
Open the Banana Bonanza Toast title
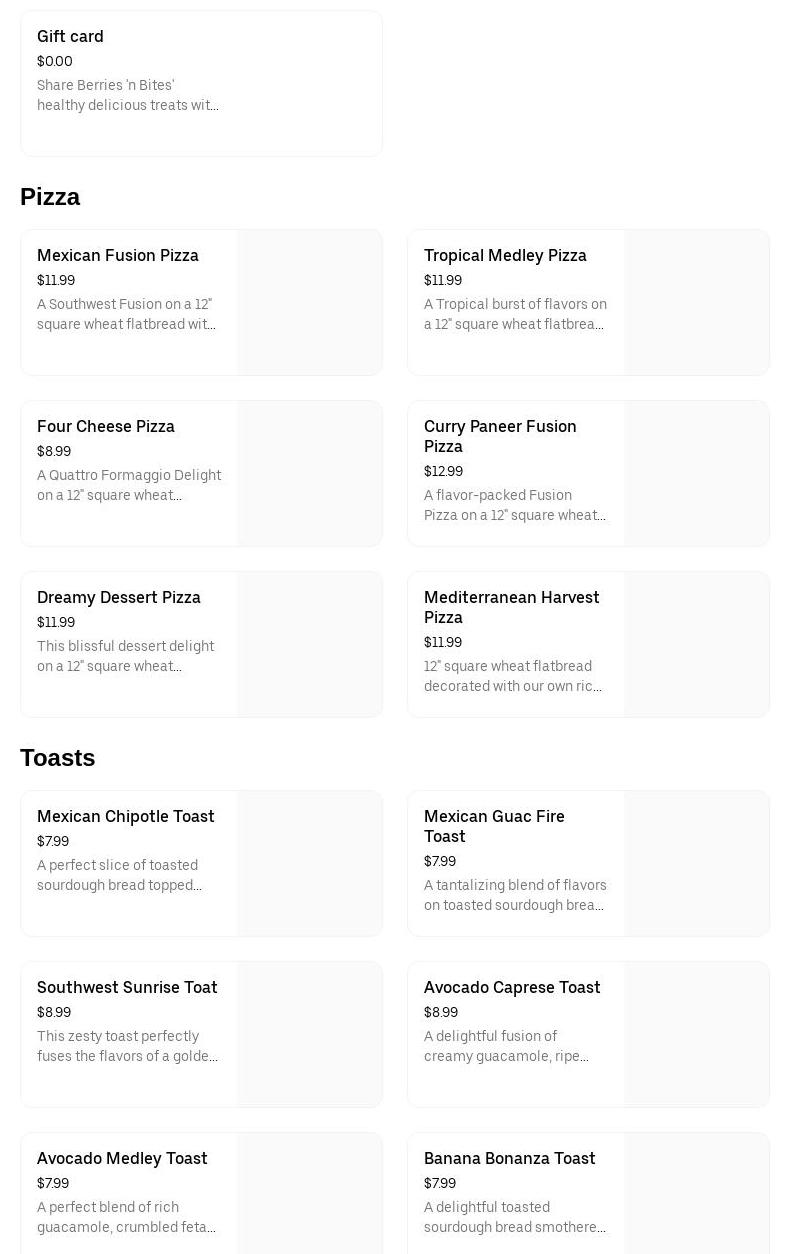pyautogui.click(x=509, y=1159)
